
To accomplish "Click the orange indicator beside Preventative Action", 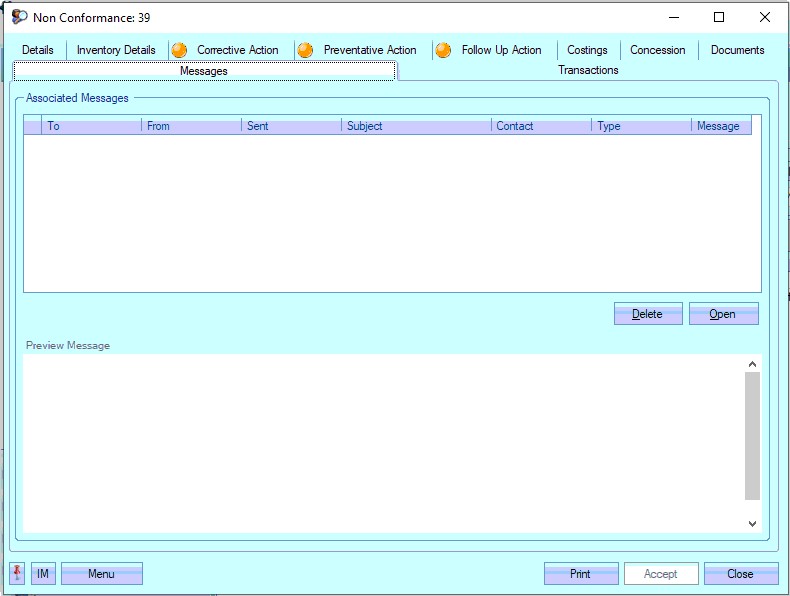I will pyautogui.click(x=305, y=50).
